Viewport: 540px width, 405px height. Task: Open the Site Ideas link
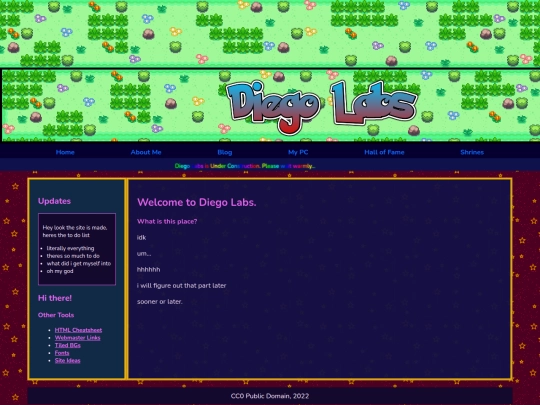[x=68, y=361]
